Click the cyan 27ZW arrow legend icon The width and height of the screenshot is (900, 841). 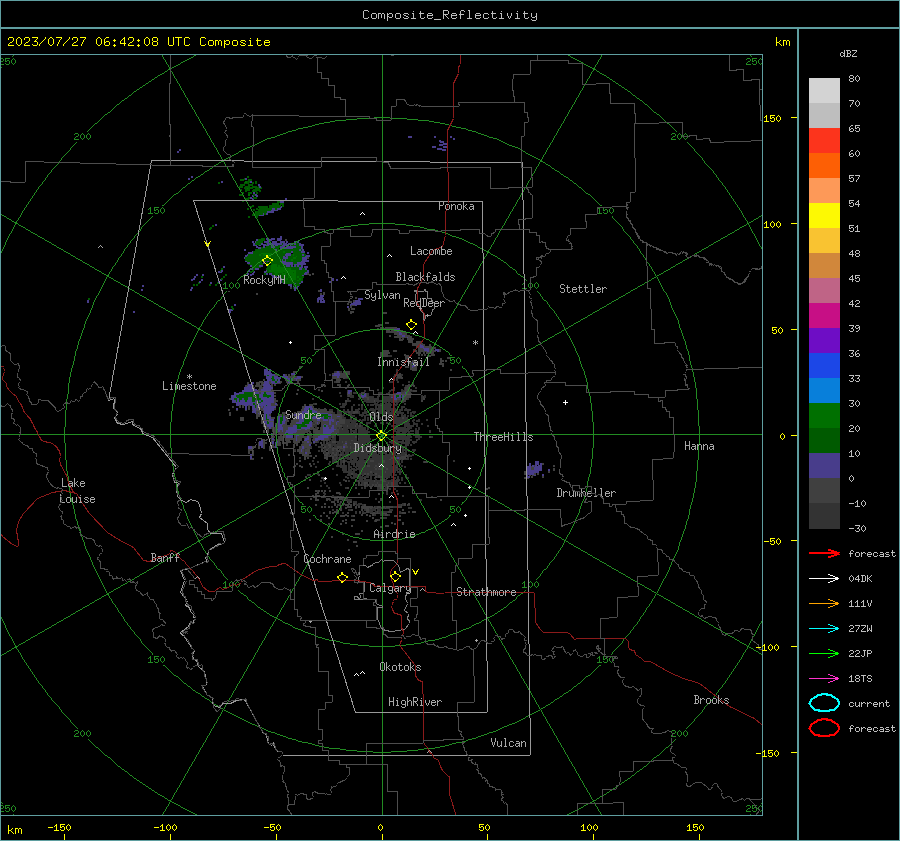[824, 628]
